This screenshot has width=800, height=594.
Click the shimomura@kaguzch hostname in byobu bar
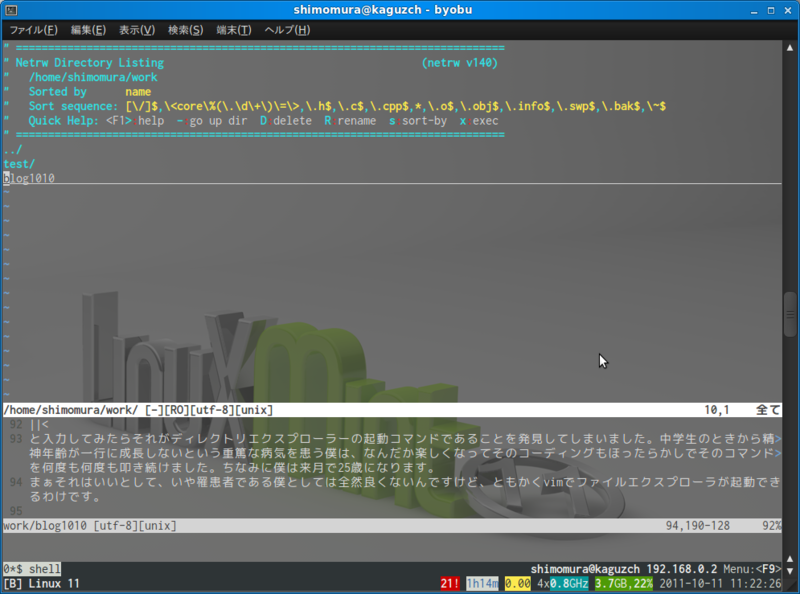pos(585,568)
